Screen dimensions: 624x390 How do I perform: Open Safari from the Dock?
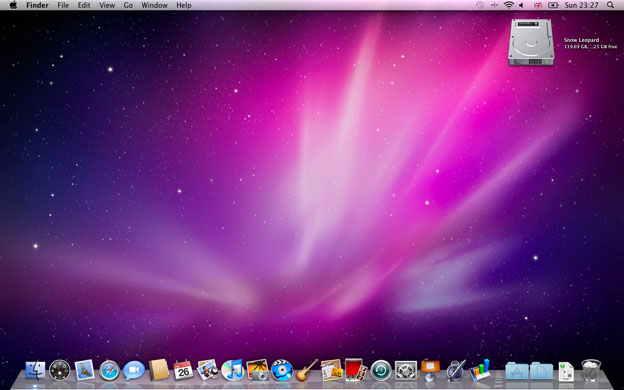tap(109, 370)
